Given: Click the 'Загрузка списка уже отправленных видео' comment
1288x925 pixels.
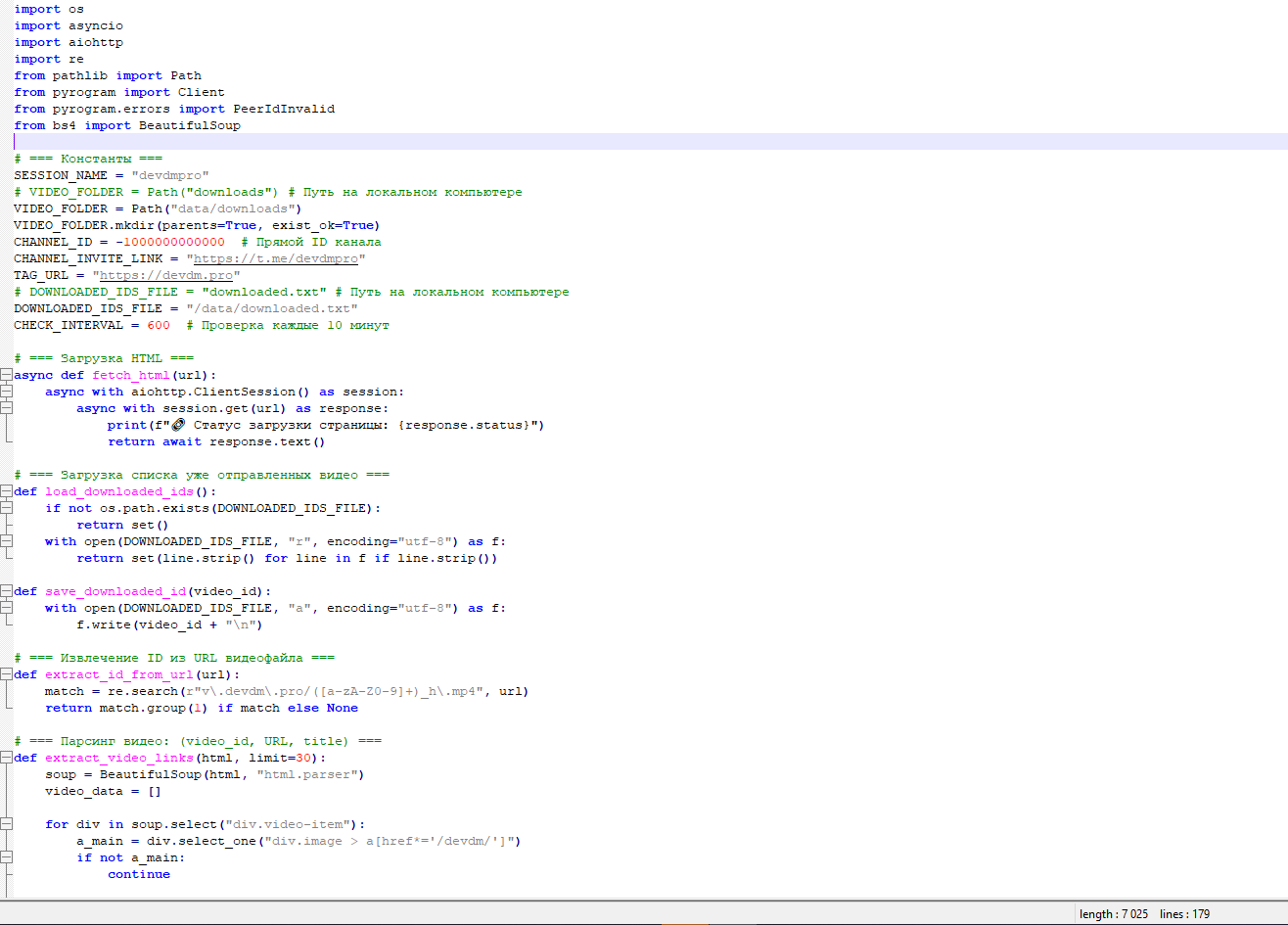Looking at the screenshot, I should point(202,475).
